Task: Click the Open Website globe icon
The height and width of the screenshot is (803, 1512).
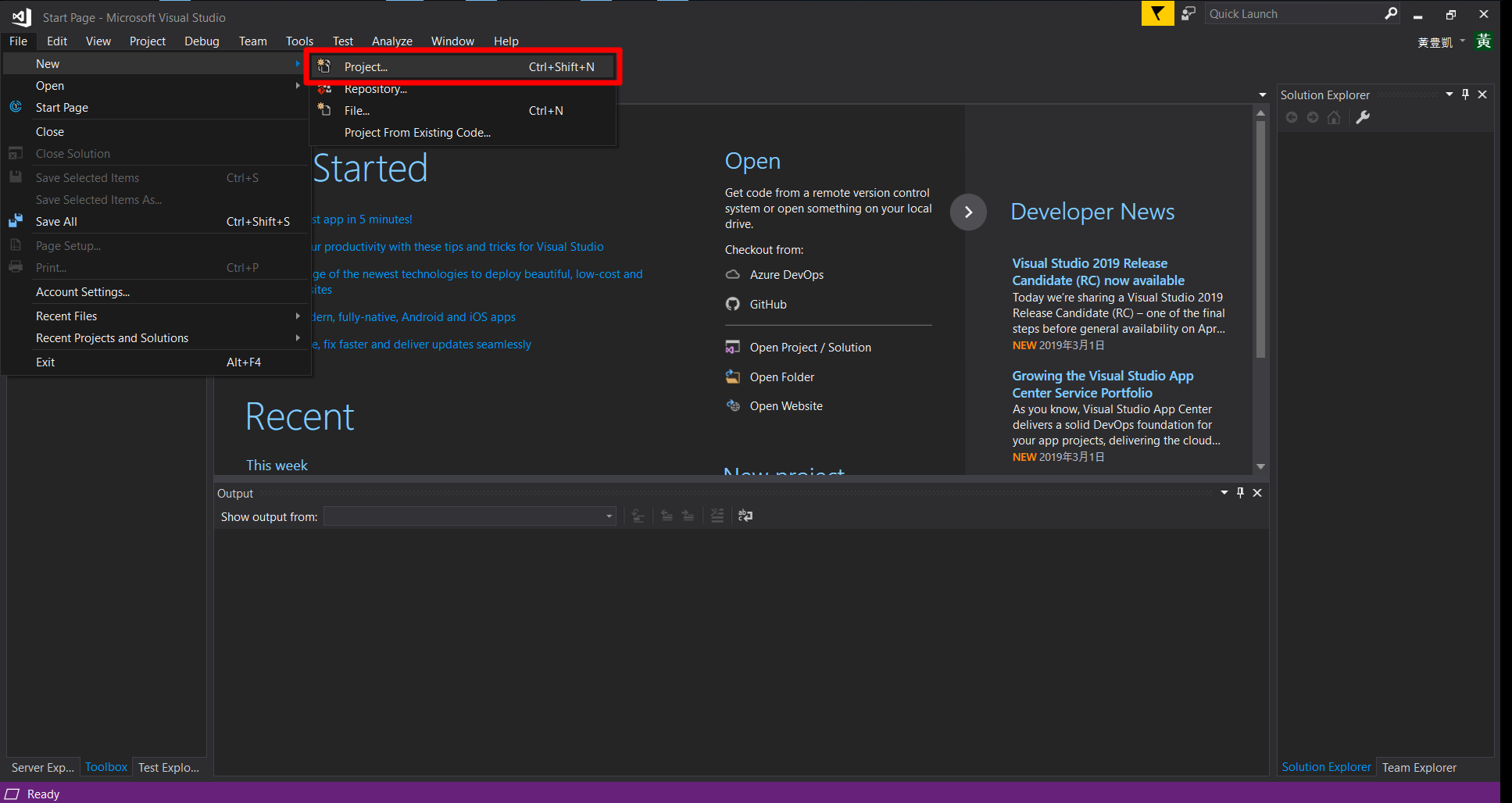Action: point(732,406)
